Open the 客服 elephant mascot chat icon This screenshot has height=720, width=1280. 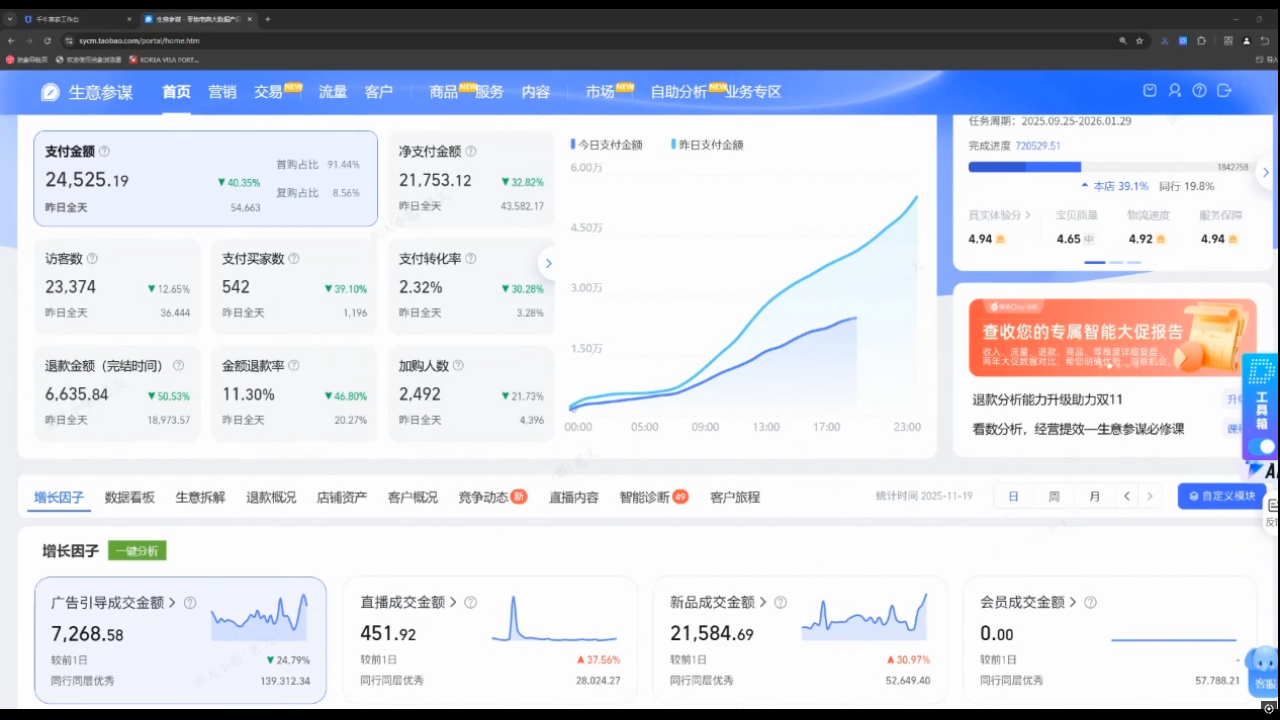1264,666
